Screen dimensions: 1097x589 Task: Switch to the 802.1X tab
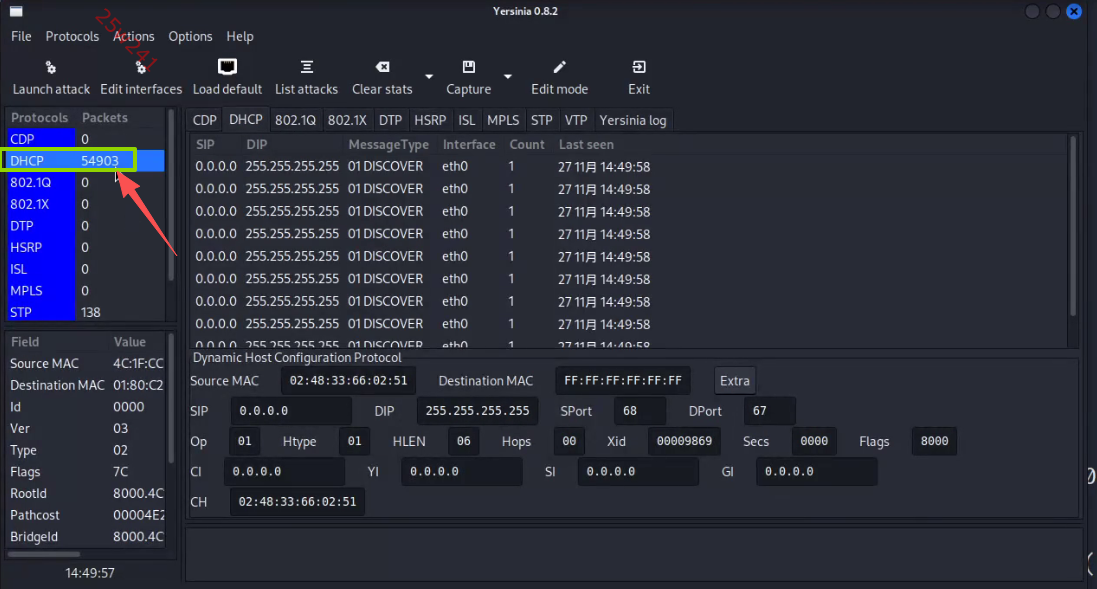click(x=347, y=120)
